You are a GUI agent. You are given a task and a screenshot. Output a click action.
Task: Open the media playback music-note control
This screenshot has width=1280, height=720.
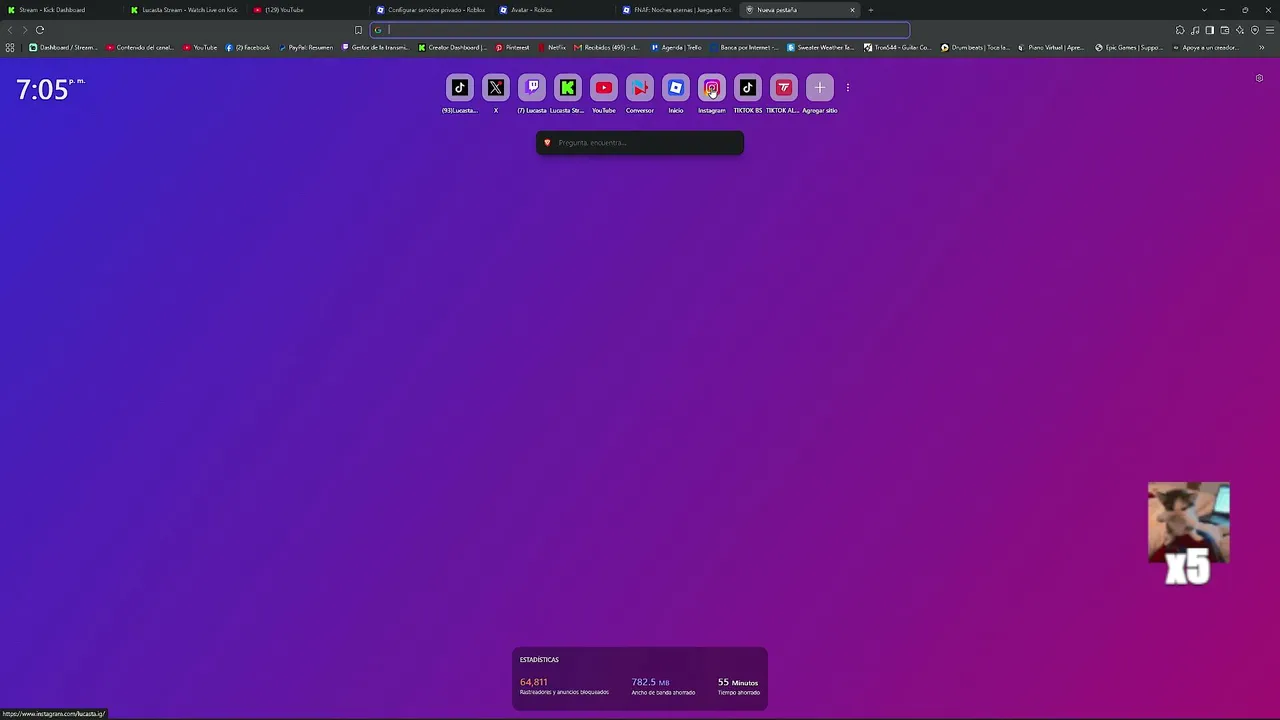1195,30
